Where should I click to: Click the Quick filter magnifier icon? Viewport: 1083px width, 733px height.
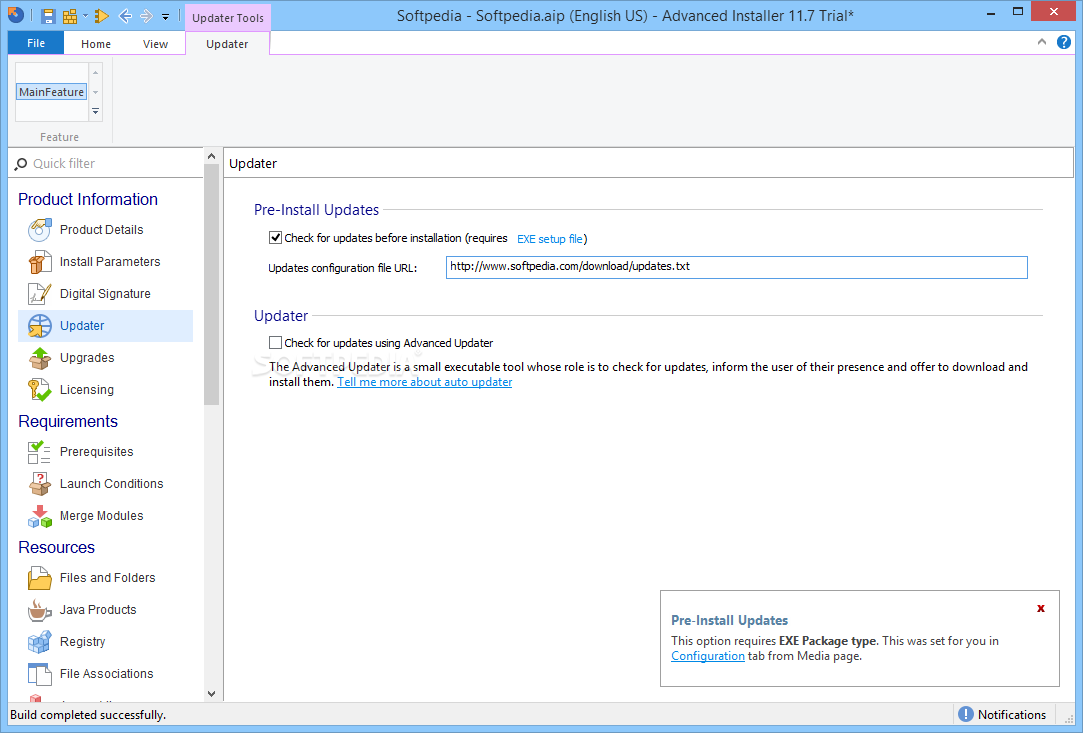pos(21,164)
